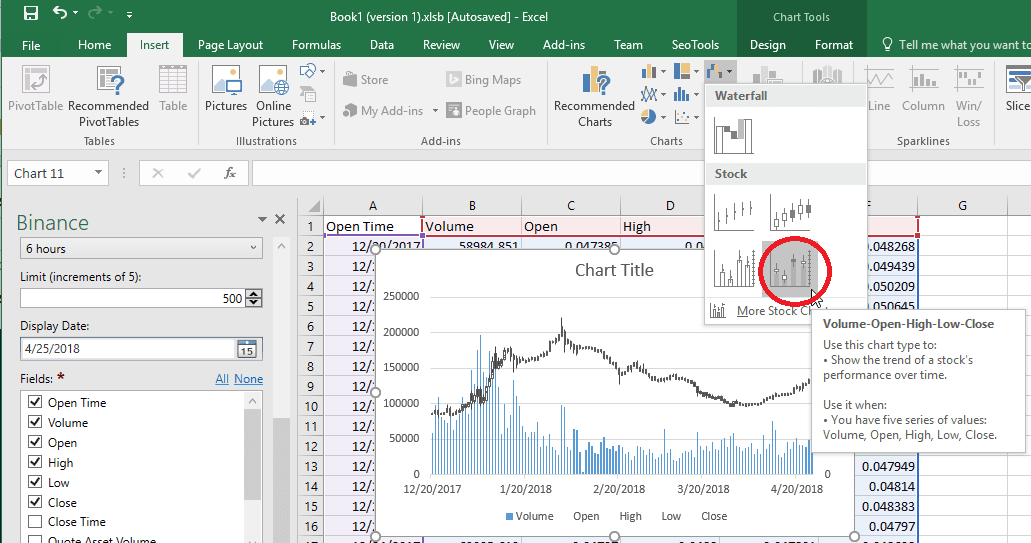Select the Open-High-Low-Close stock chart
The width and height of the screenshot is (1031, 543).
point(790,214)
